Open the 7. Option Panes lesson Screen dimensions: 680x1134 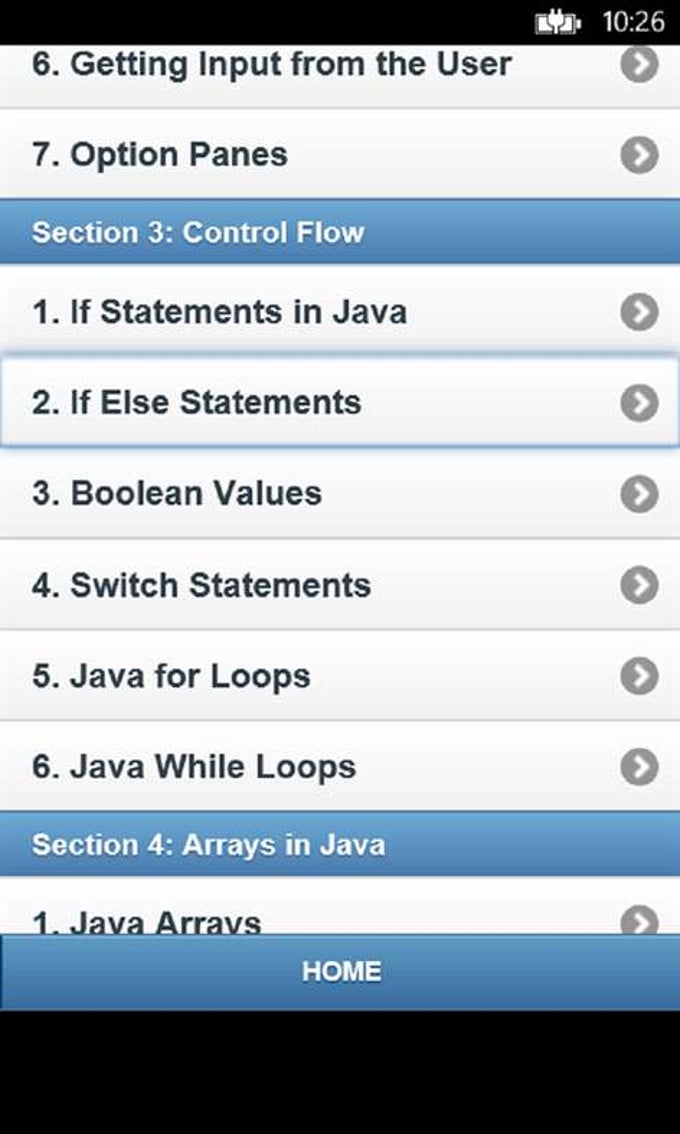point(160,155)
